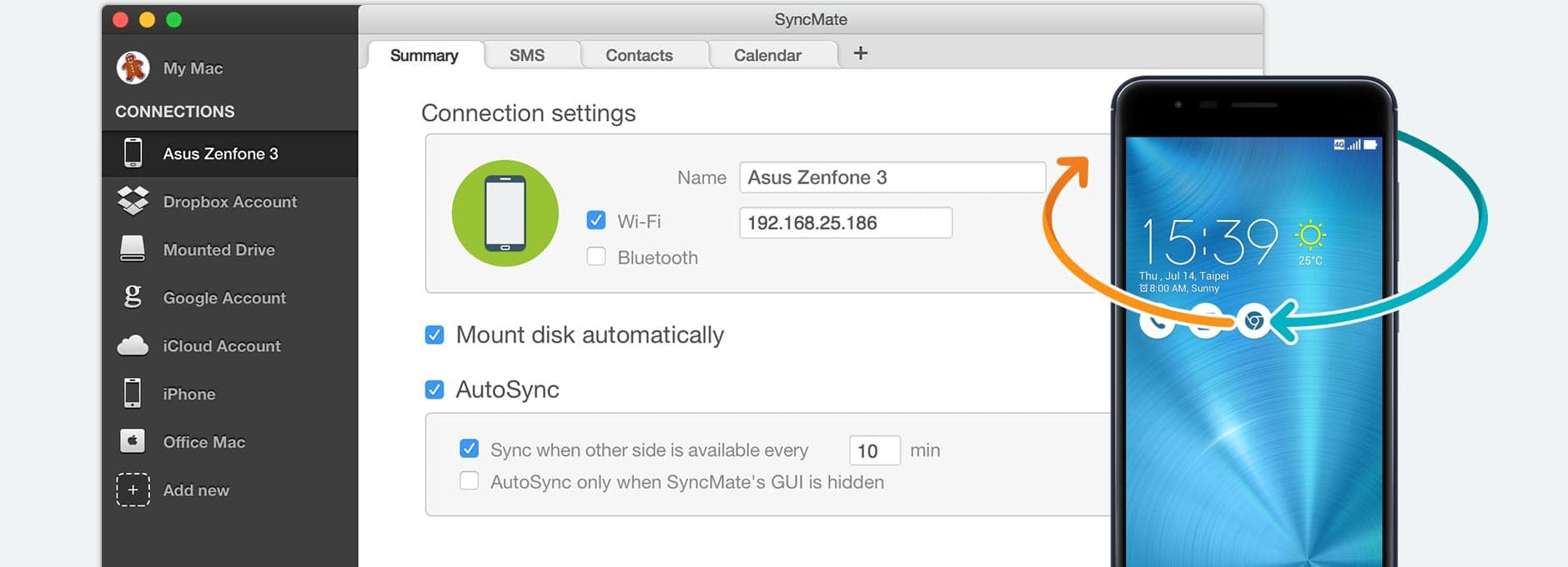Viewport: 1568px width, 567px height.
Task: Tap the Chrome icon on the phone screen
Action: [1253, 321]
